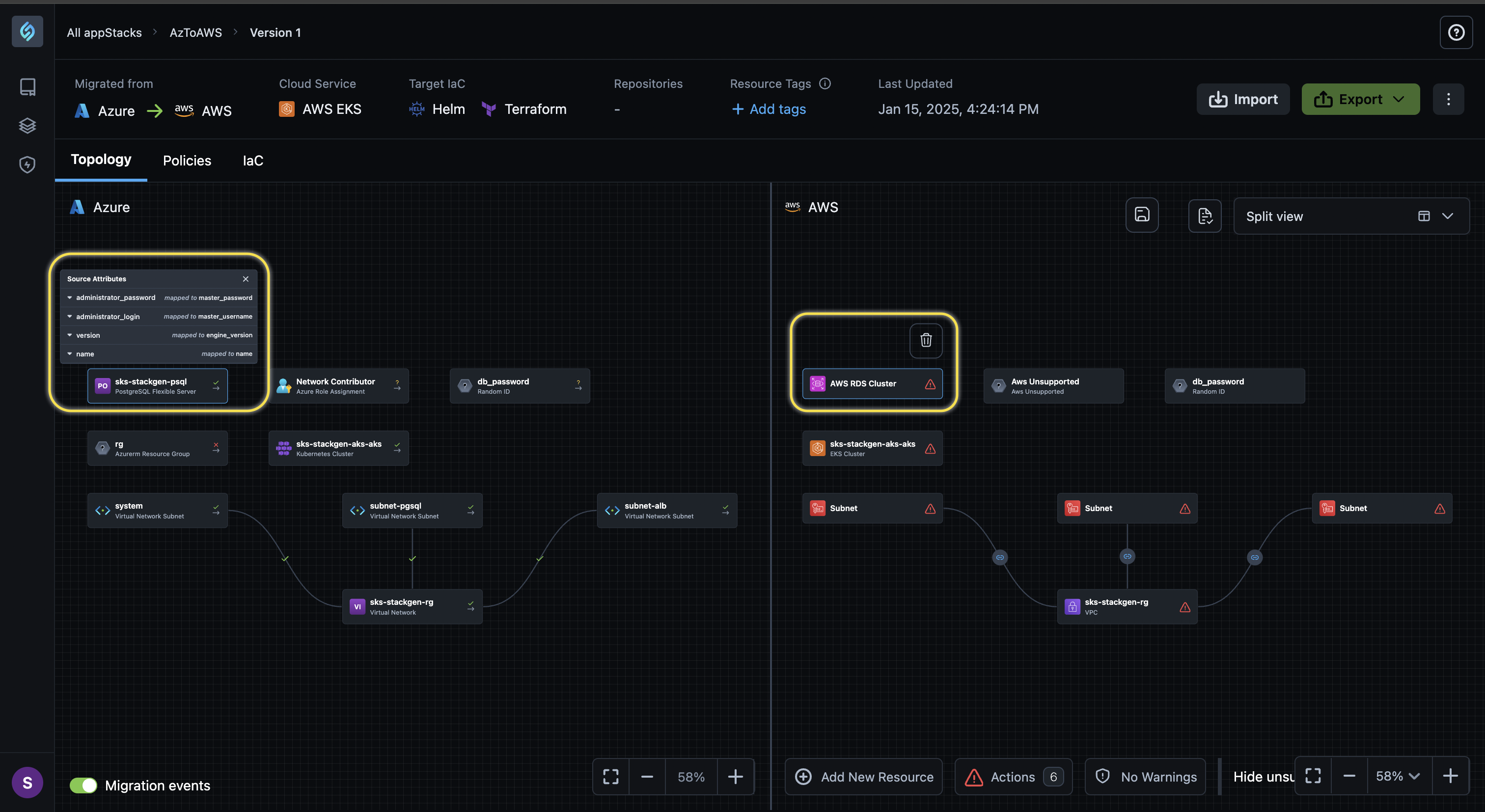Open the three-dot more options menu
This screenshot has height=812, width=1485.
click(1448, 99)
